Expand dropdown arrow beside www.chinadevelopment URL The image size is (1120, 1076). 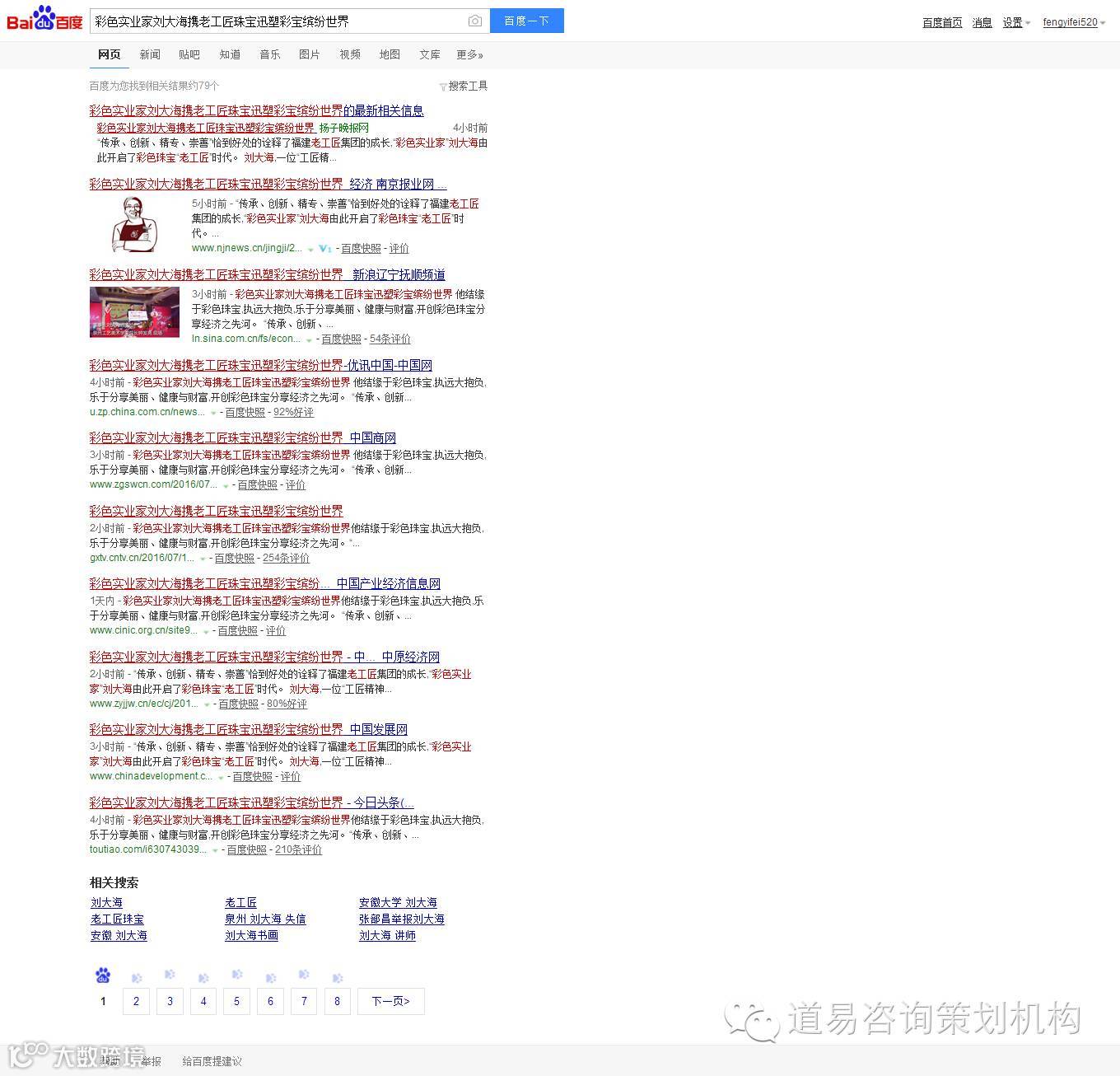221,777
